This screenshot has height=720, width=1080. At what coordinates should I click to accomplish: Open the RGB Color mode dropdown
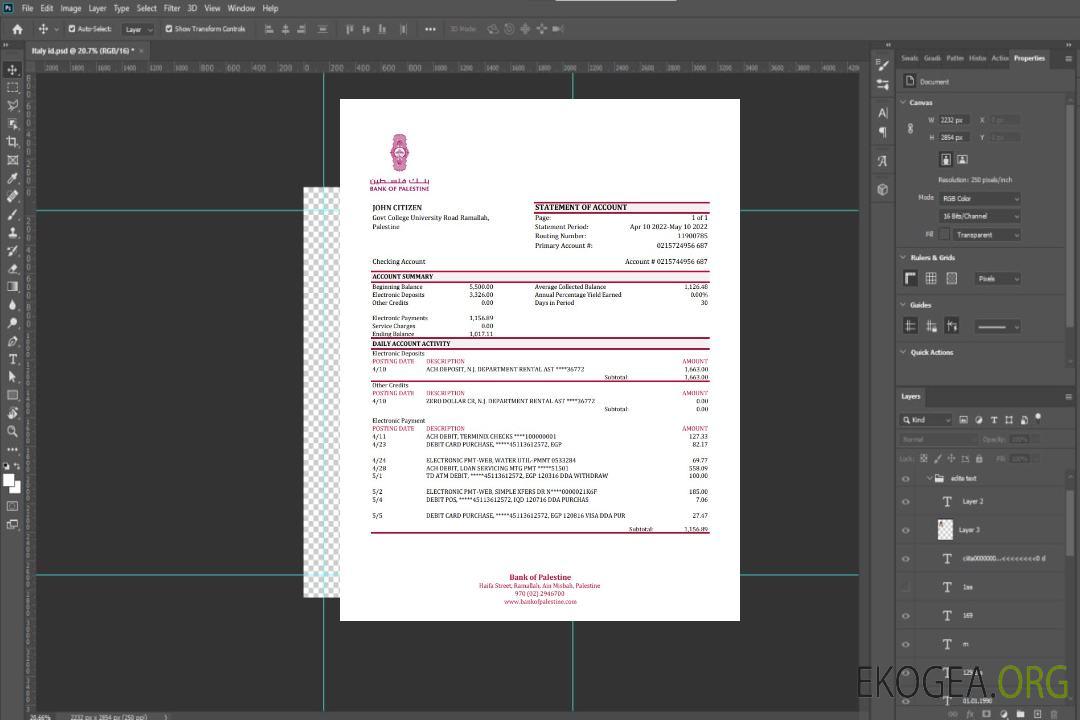click(979, 198)
